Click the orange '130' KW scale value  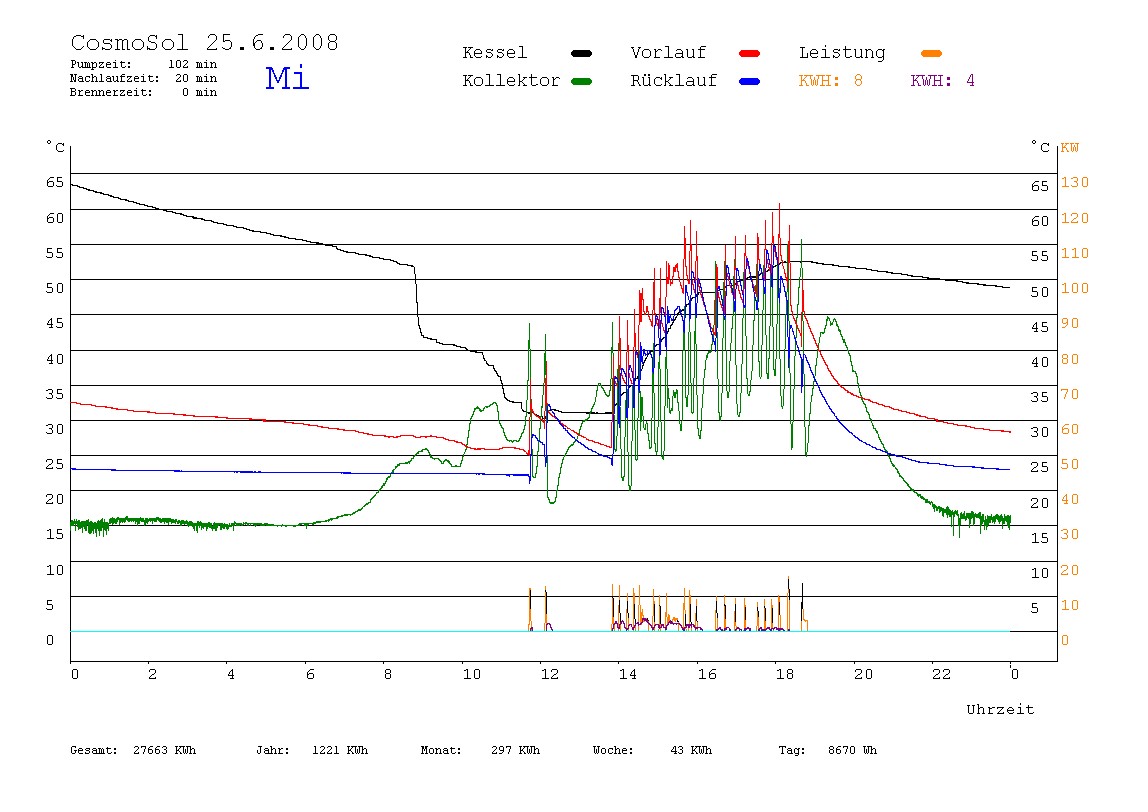pyautogui.click(x=1075, y=182)
